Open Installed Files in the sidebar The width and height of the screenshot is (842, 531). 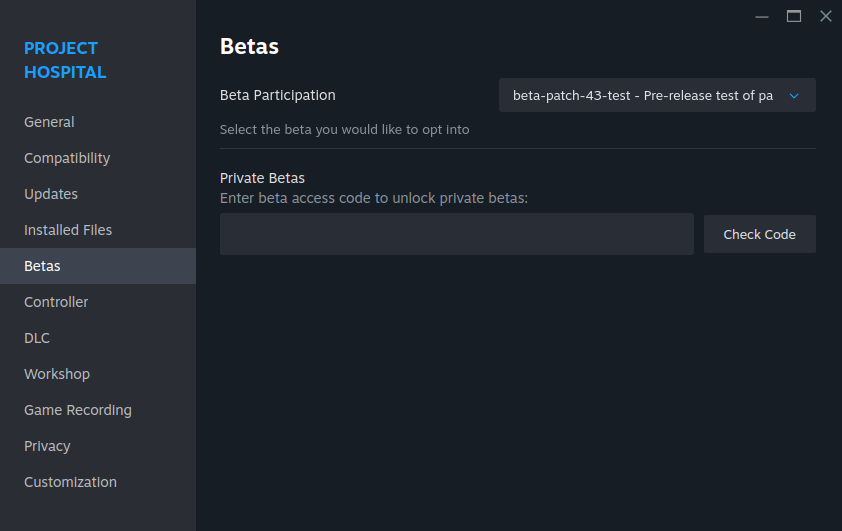click(x=68, y=230)
